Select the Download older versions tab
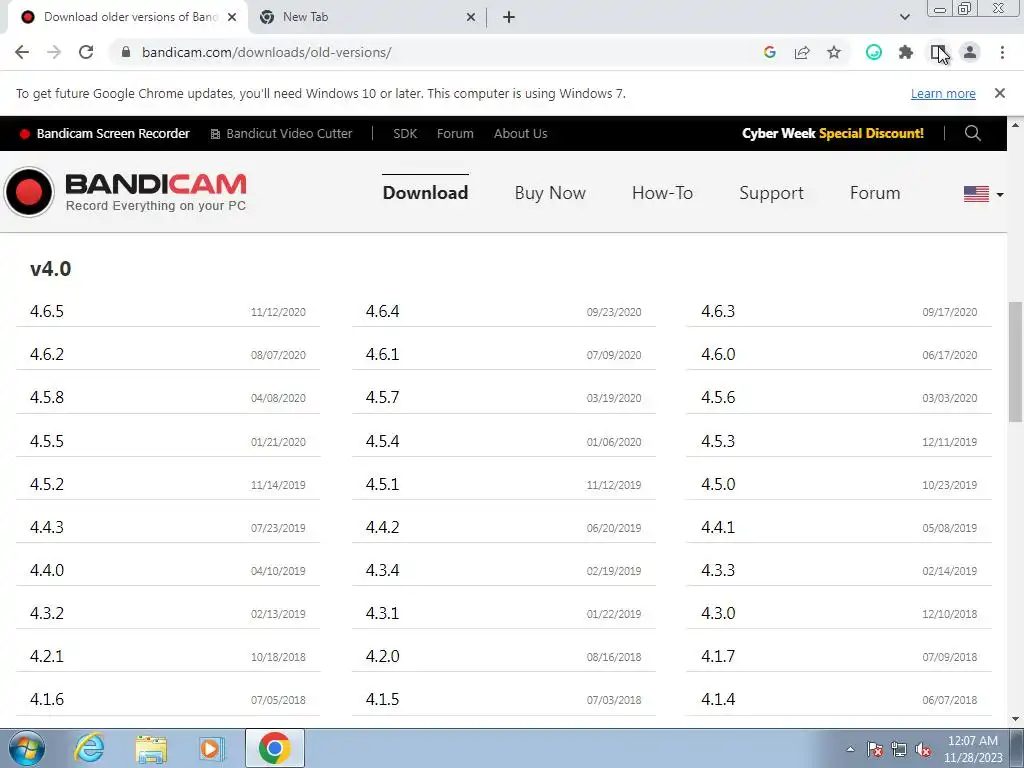 [128, 17]
